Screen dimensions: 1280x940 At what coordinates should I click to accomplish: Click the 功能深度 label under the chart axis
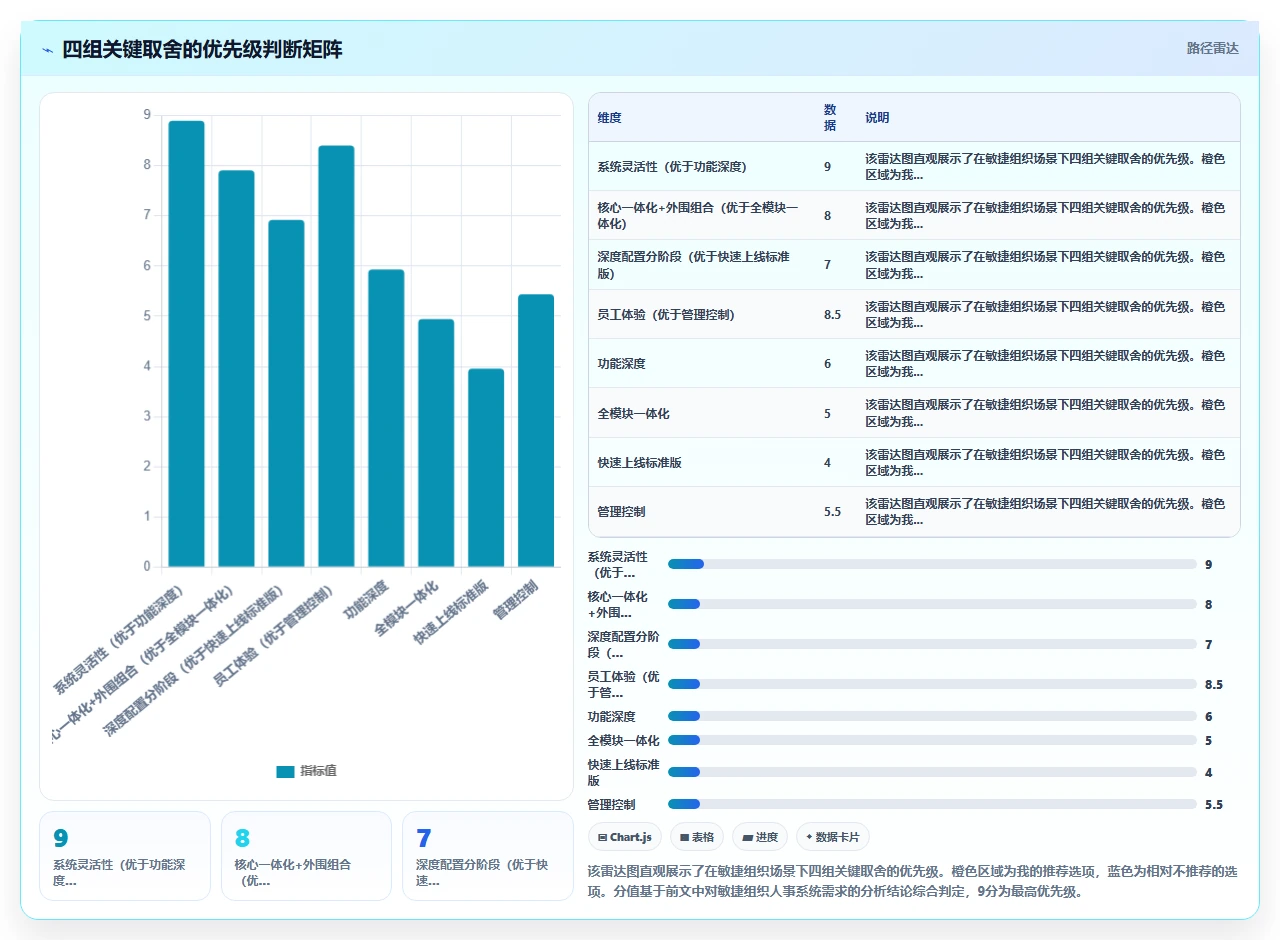point(367,599)
